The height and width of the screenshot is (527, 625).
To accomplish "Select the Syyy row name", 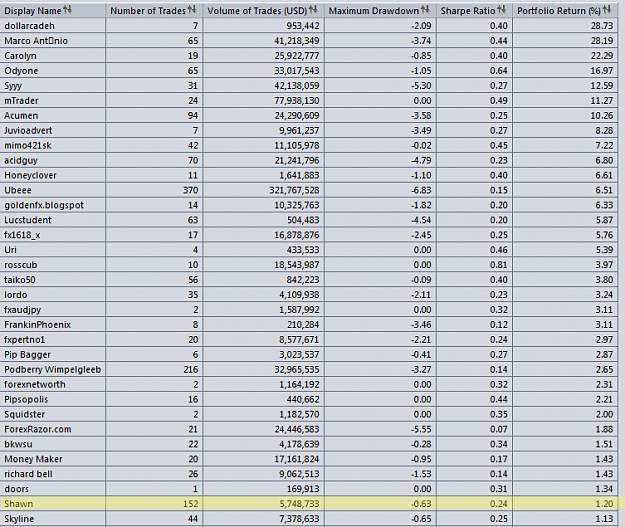I will pyautogui.click(x=13, y=86).
